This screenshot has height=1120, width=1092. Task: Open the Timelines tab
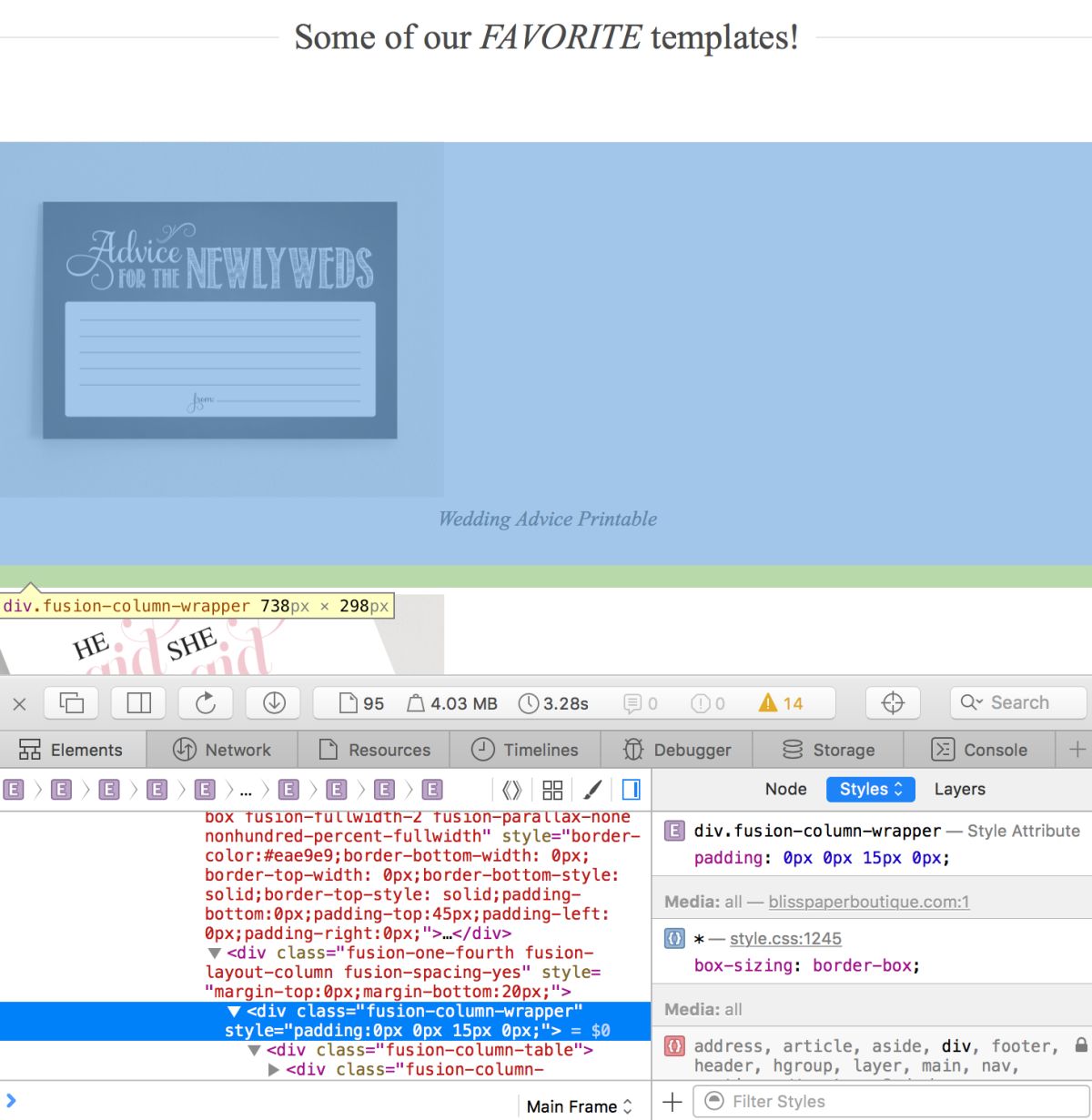click(525, 750)
